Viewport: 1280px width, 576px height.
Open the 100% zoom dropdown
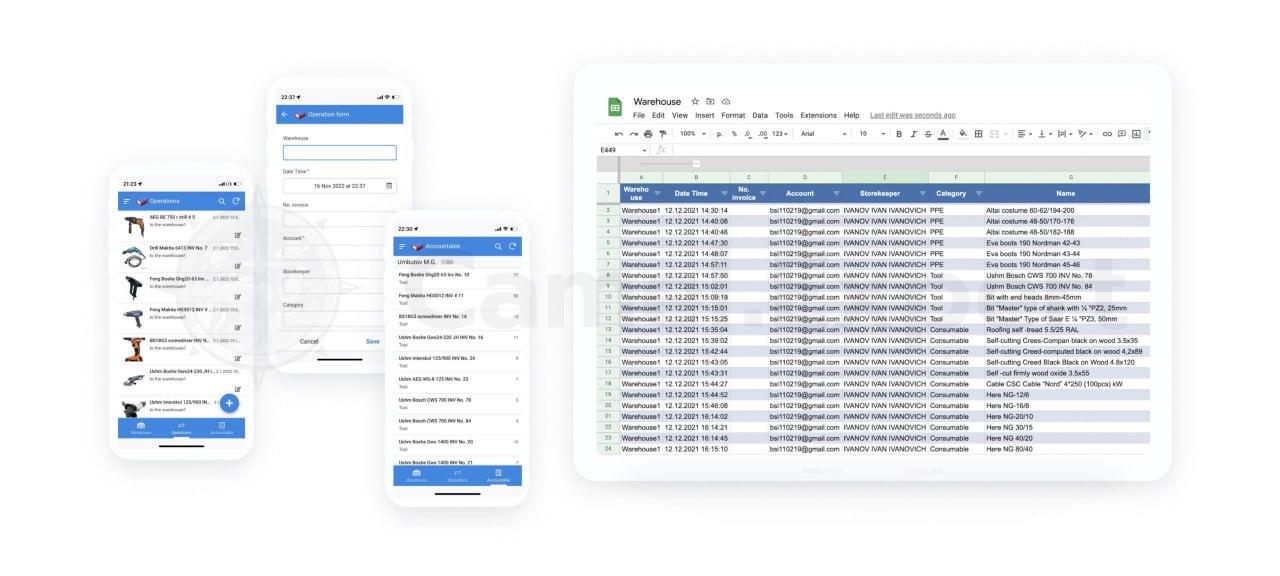(x=692, y=134)
